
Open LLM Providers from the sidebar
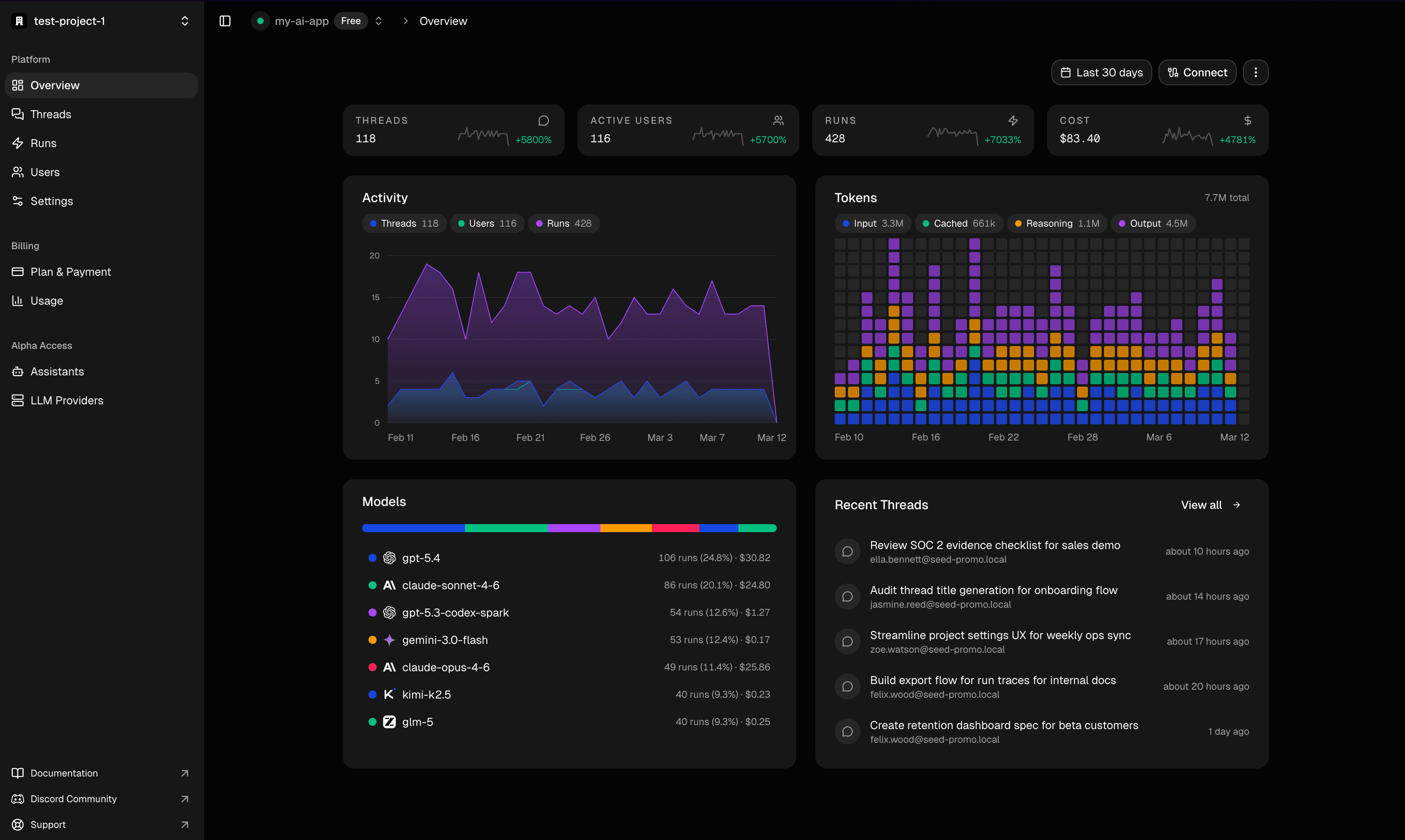[66, 400]
